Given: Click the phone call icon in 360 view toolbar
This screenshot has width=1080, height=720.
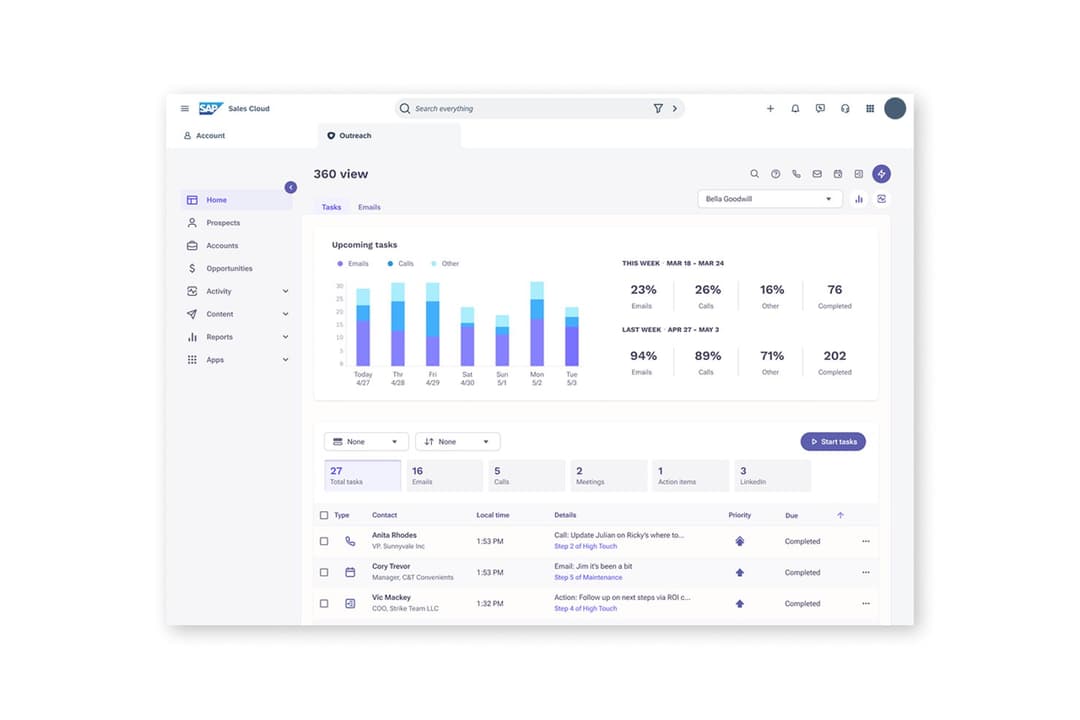Looking at the screenshot, I should click(x=796, y=174).
